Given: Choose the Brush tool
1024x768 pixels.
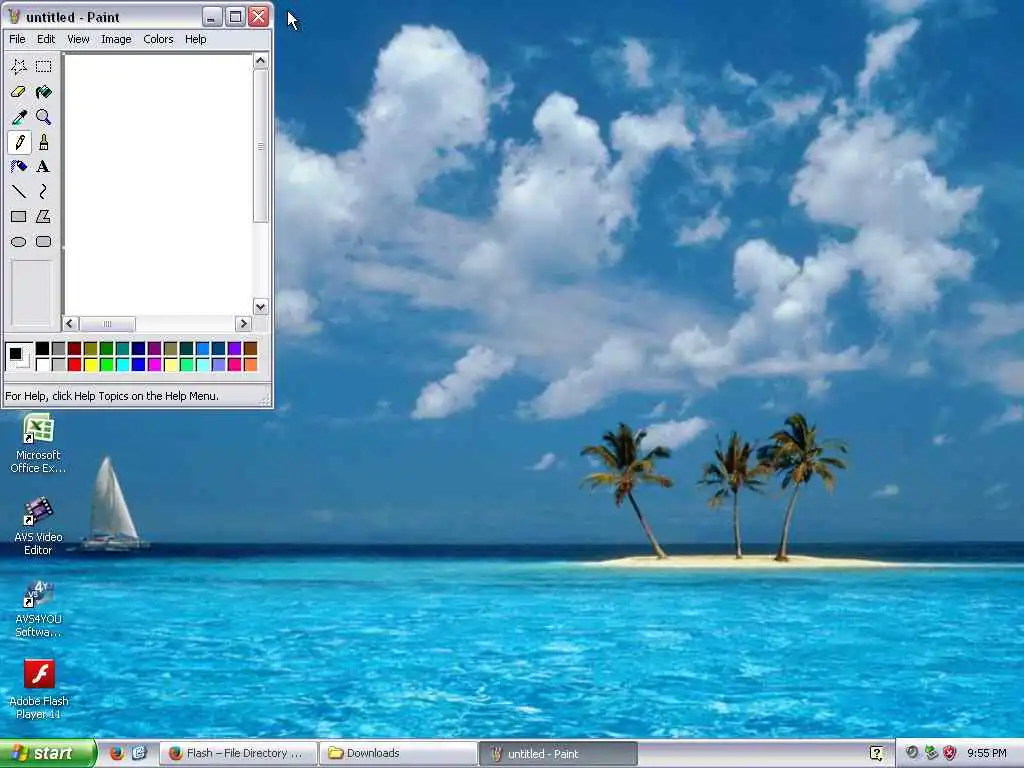Looking at the screenshot, I should [x=43, y=142].
